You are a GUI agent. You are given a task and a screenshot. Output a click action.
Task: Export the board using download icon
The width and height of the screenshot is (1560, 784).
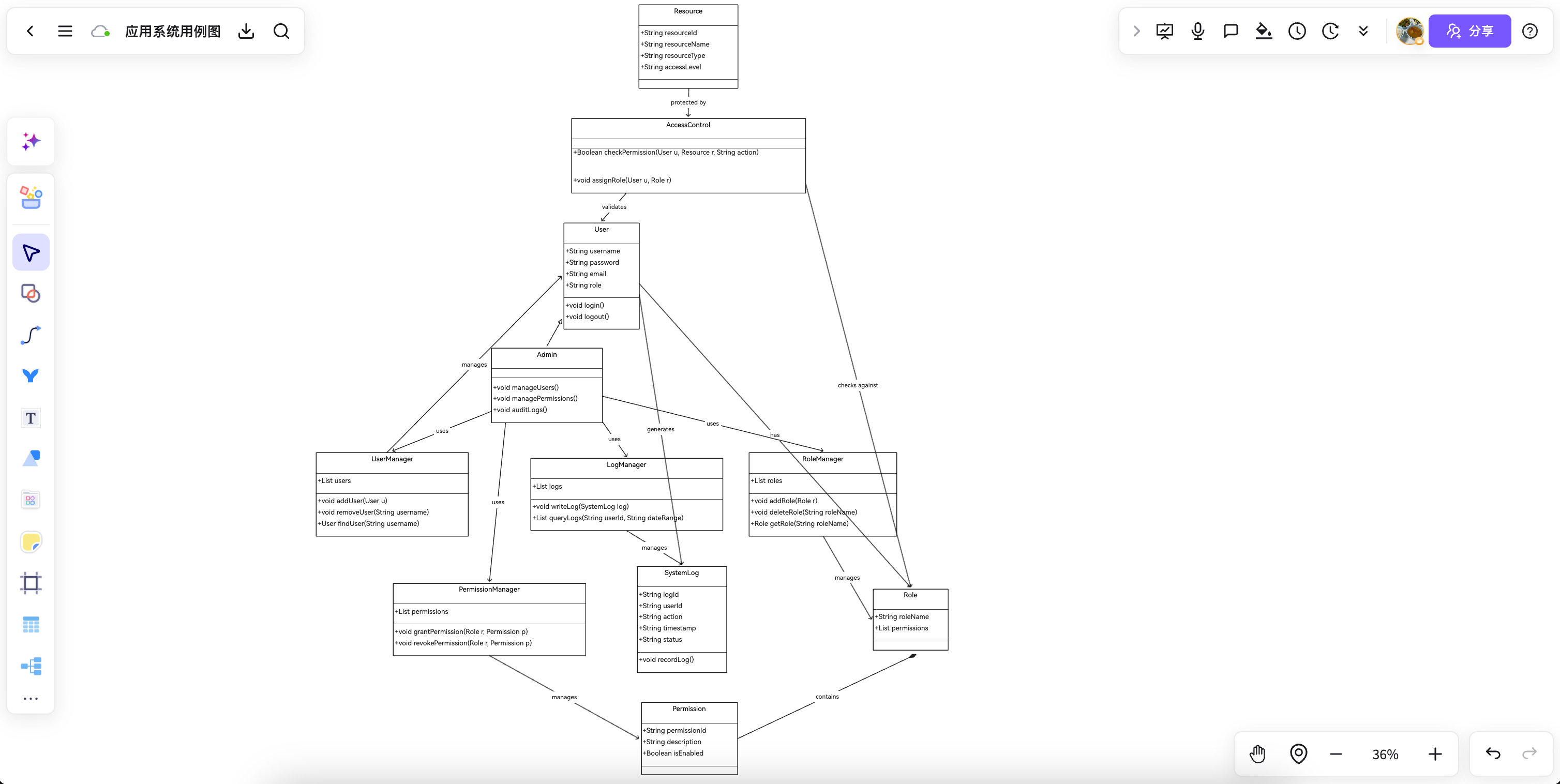coord(246,31)
